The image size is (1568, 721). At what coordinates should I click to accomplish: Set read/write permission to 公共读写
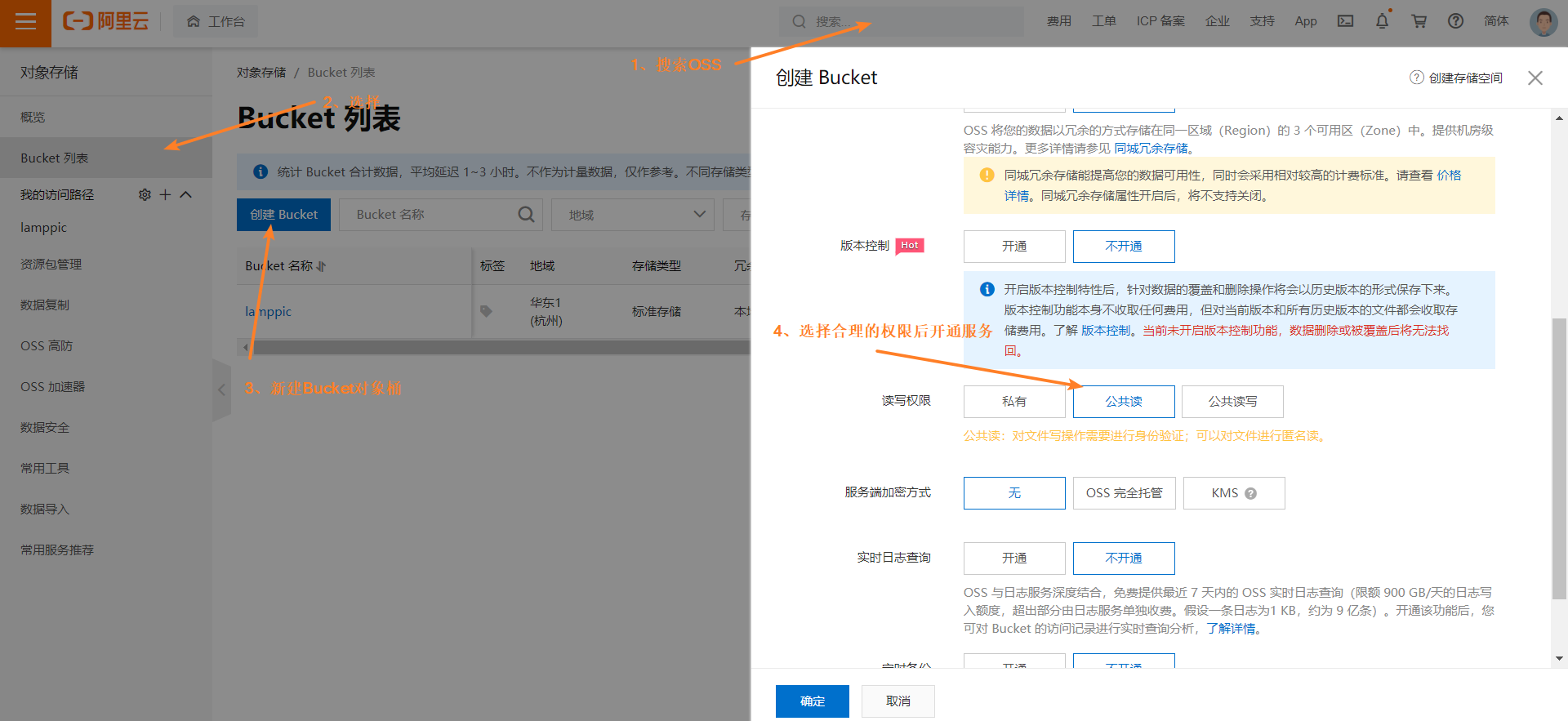point(1232,402)
